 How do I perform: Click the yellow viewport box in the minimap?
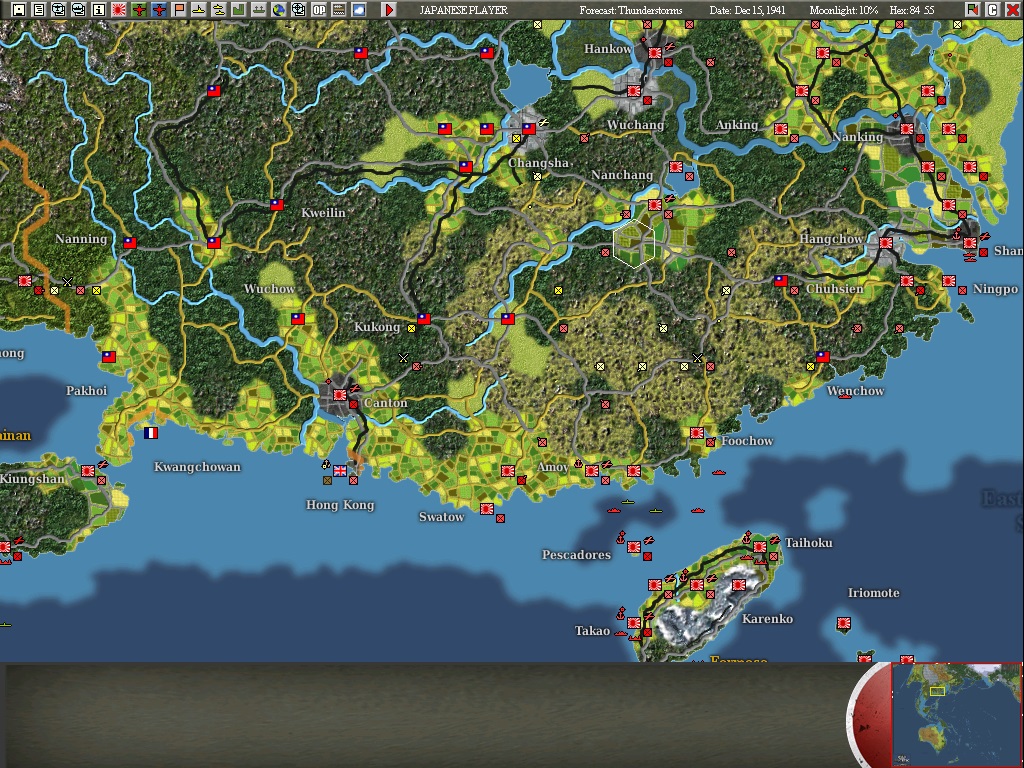click(x=937, y=691)
